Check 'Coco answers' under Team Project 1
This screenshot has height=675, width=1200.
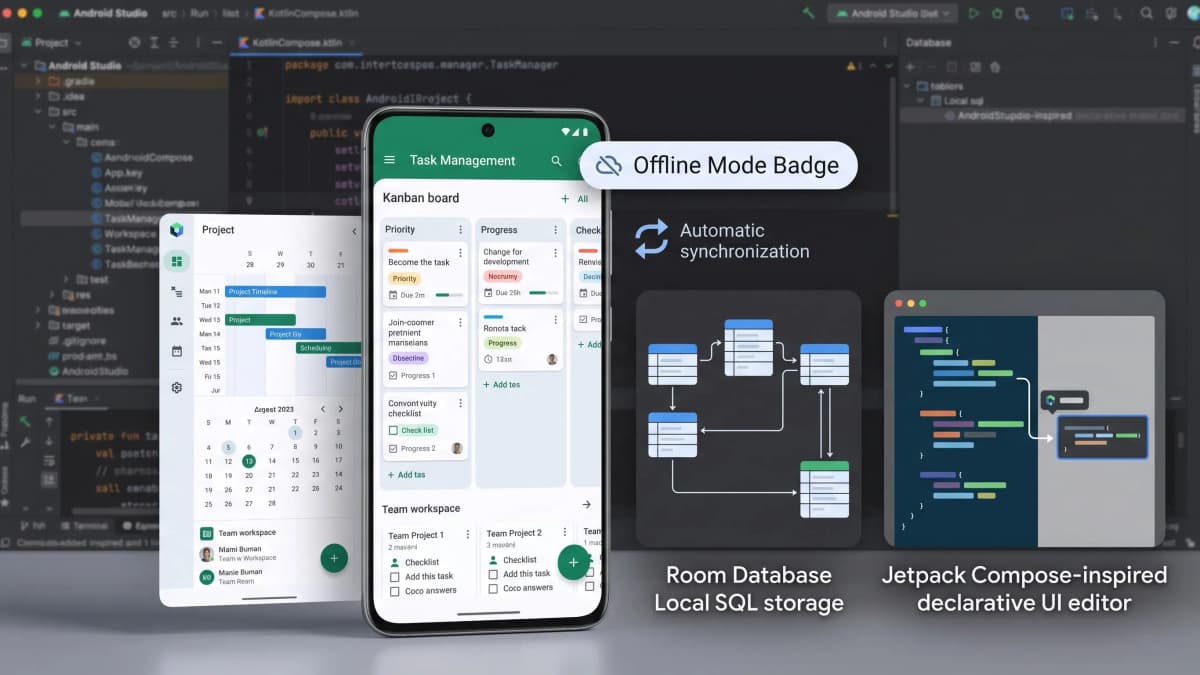pos(394,590)
